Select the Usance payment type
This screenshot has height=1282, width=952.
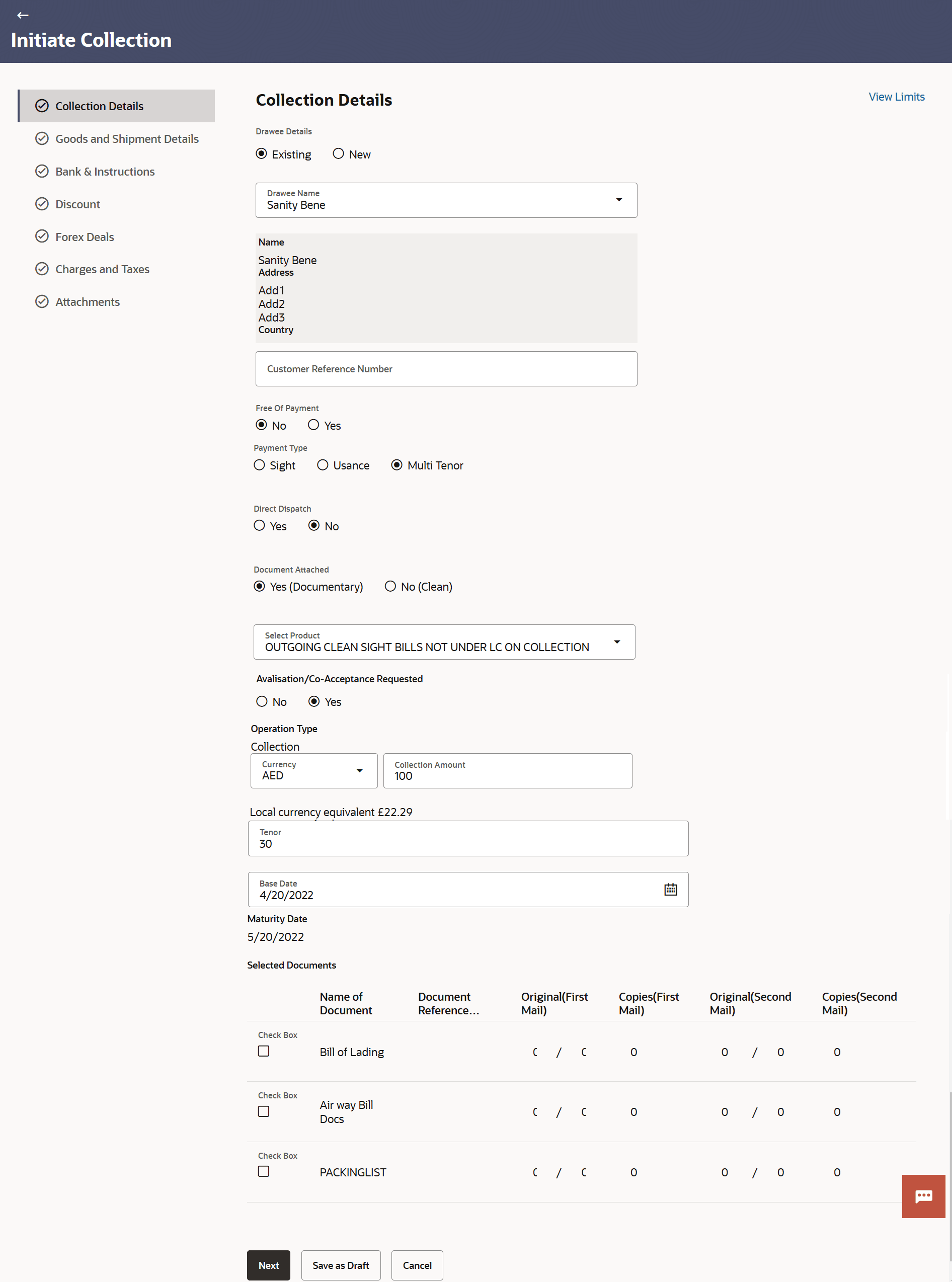click(323, 465)
